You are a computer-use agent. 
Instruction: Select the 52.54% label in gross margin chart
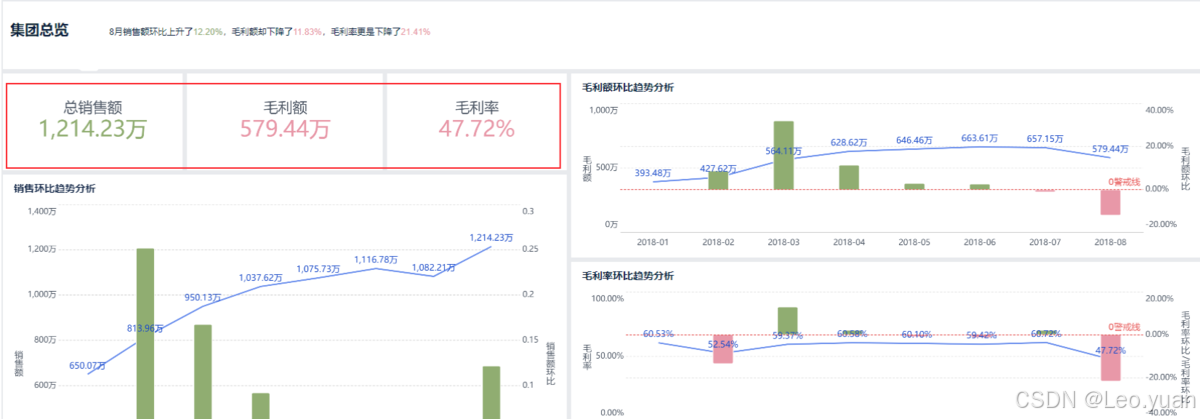click(x=723, y=344)
